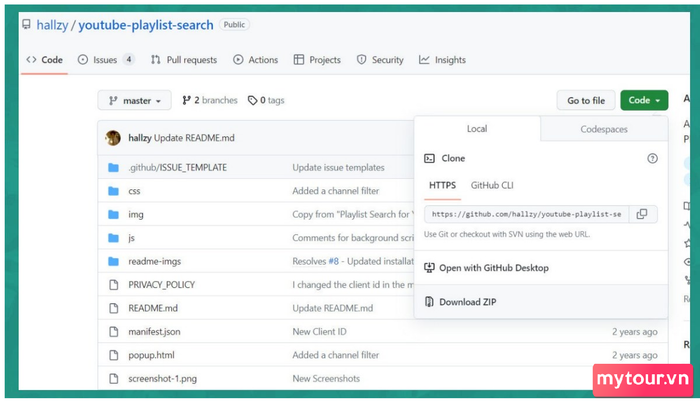The height and width of the screenshot is (405, 700).
Task: View the 2 branches link
Action: [x=210, y=100]
